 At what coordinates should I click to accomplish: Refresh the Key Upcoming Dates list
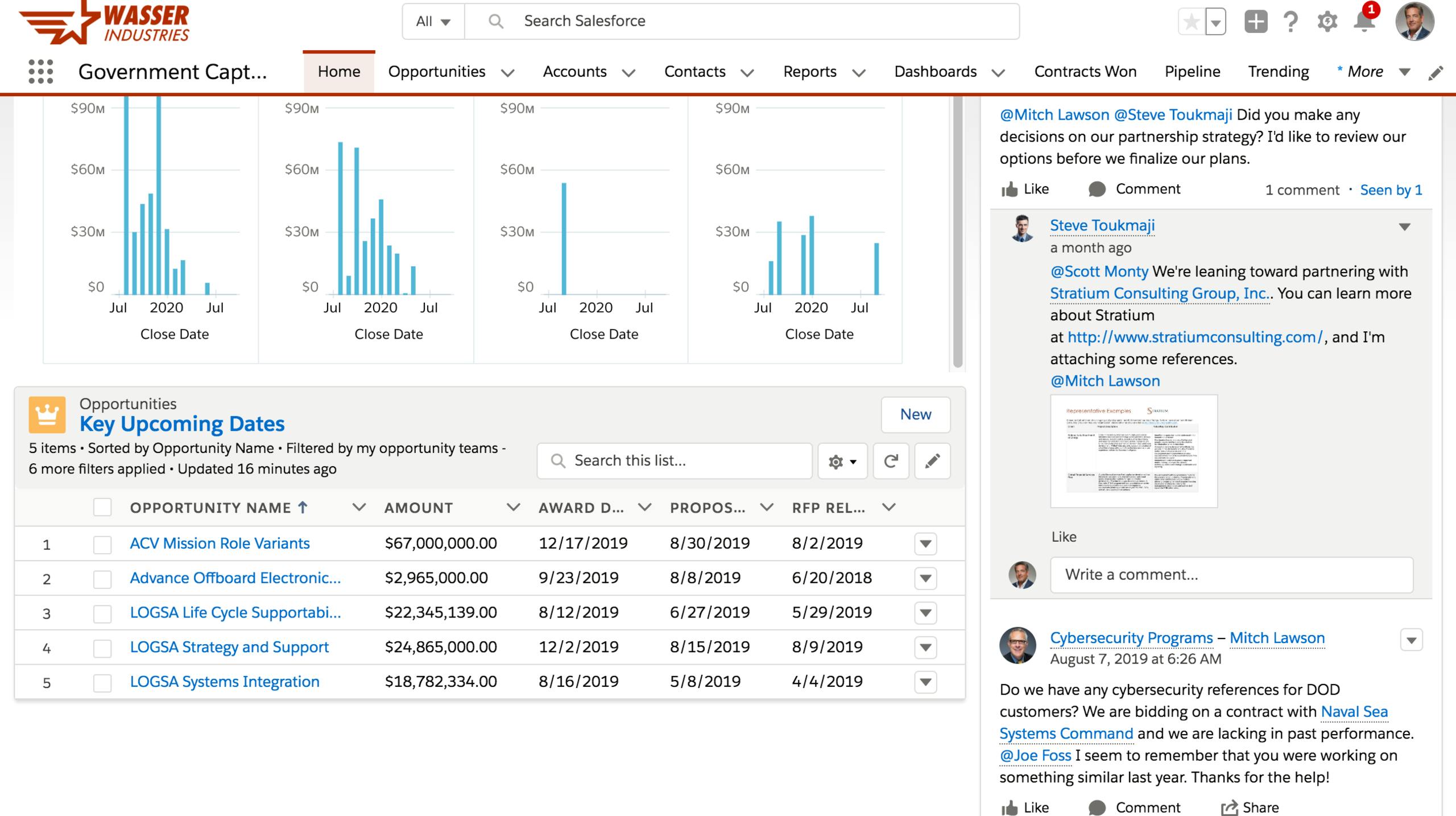point(891,461)
